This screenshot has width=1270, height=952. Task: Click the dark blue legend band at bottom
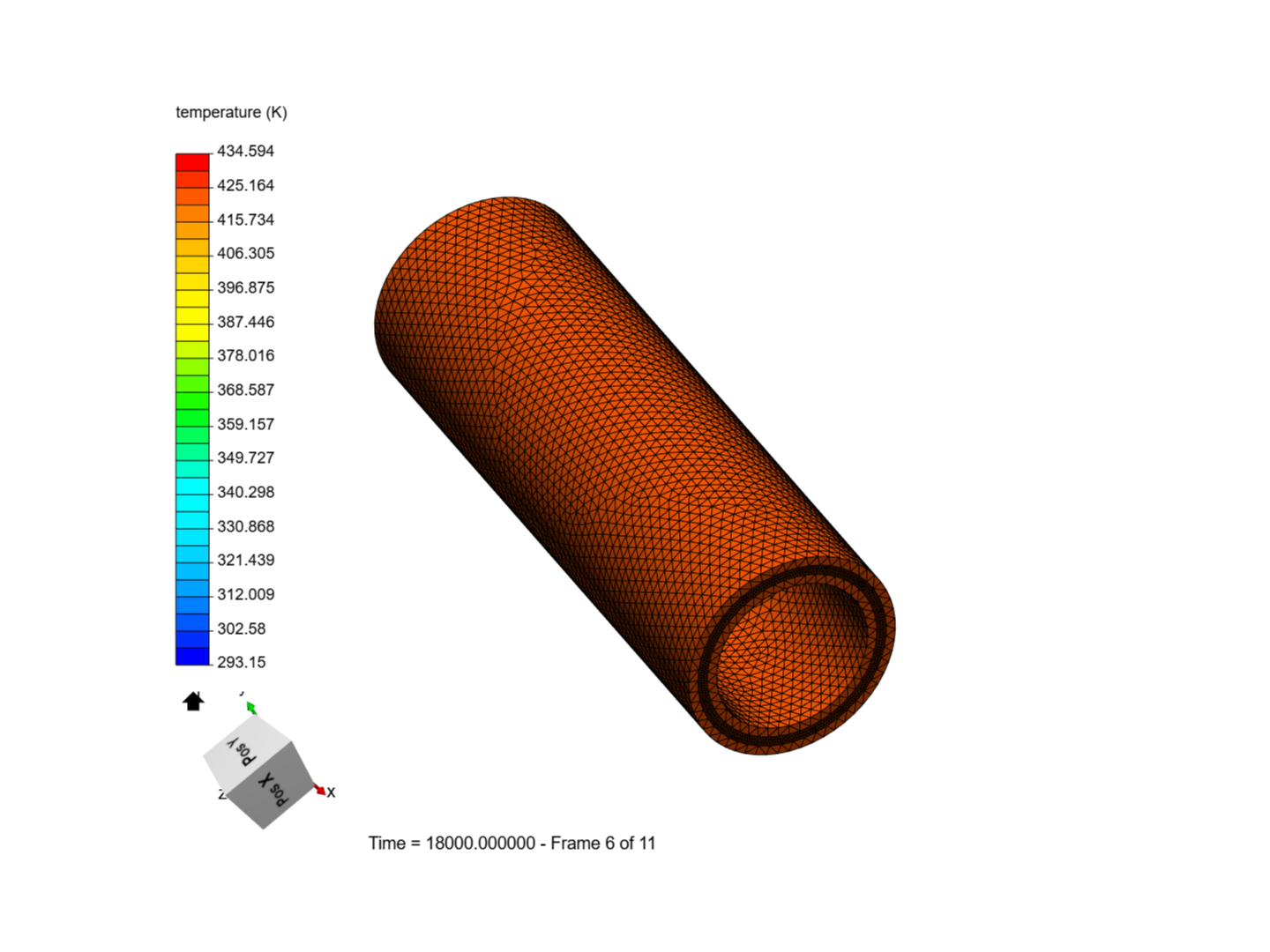[192, 657]
